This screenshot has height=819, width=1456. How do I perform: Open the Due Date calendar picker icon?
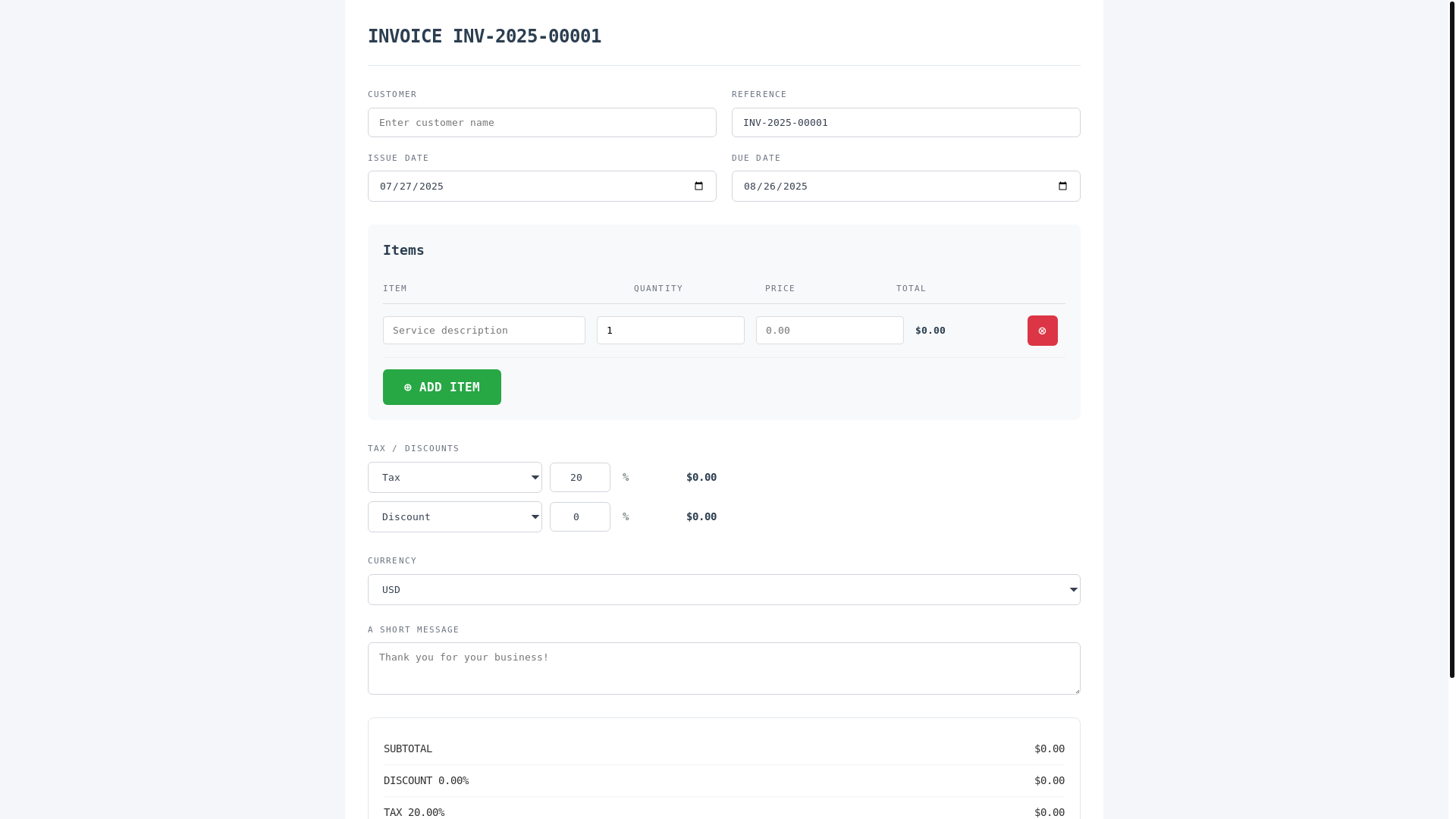1062,187
